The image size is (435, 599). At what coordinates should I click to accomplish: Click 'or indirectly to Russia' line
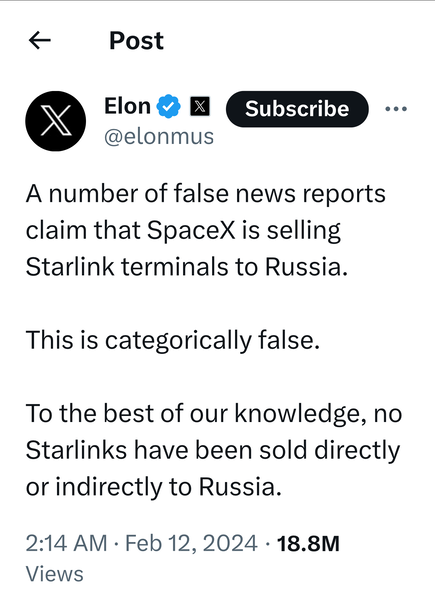tap(154, 487)
